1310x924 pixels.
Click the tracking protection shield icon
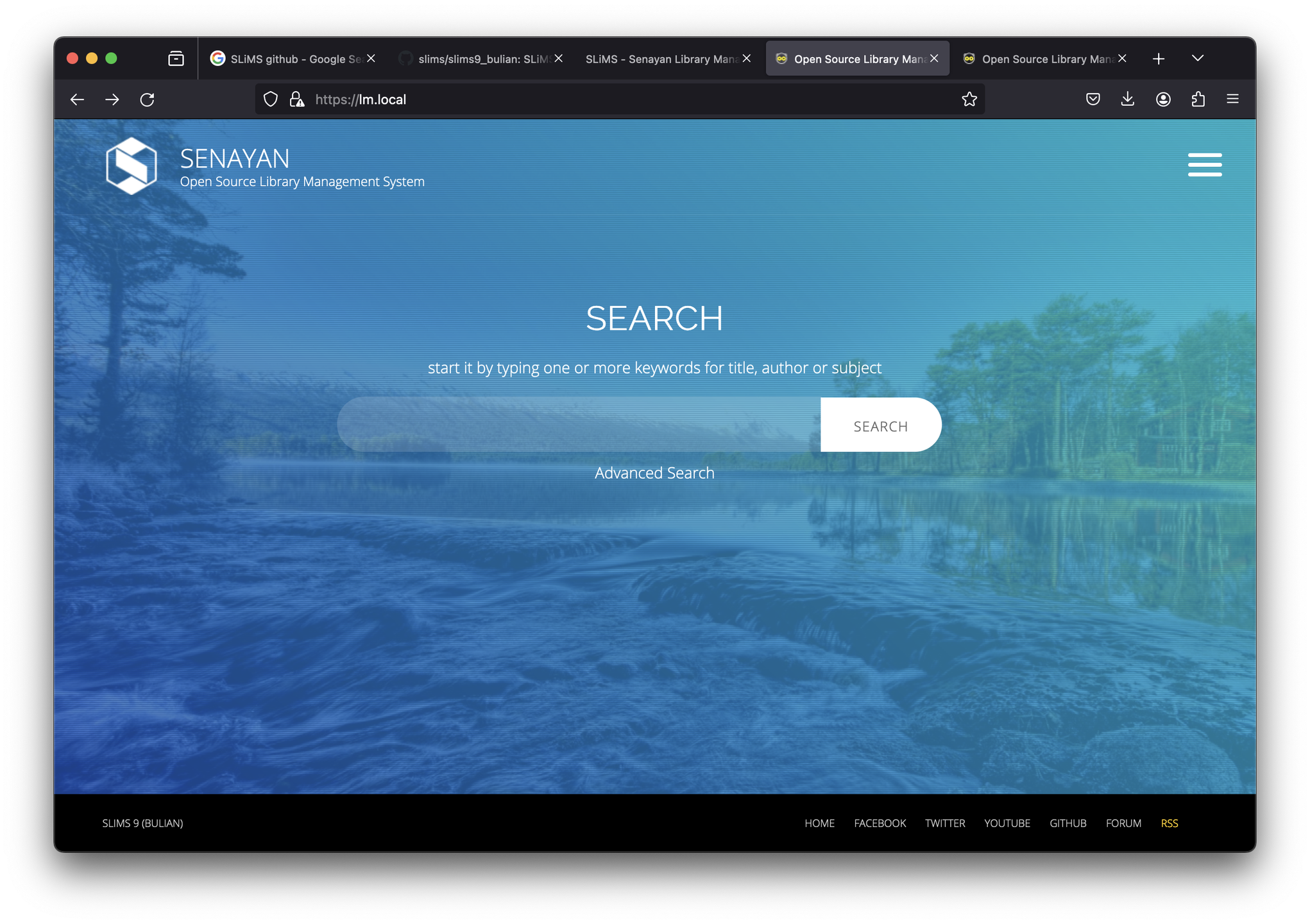point(271,99)
